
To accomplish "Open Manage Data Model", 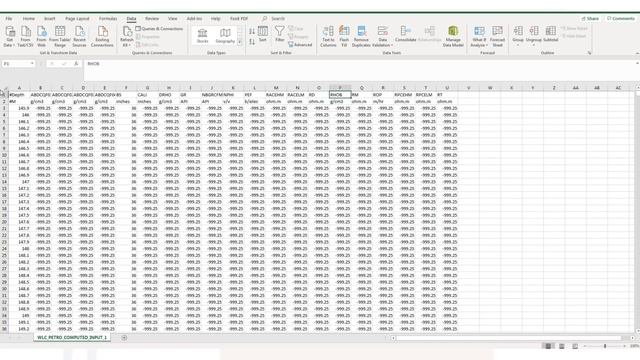I will [453, 36].
